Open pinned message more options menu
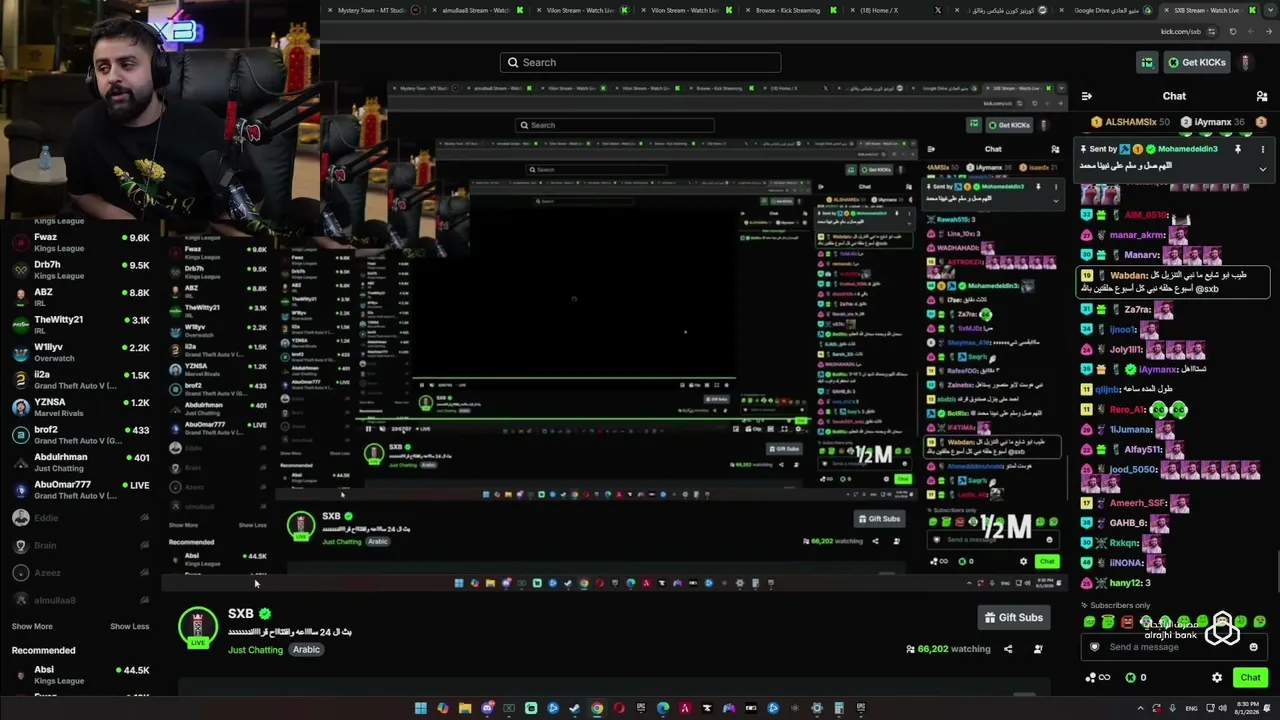The image size is (1280, 720). (x=1262, y=149)
